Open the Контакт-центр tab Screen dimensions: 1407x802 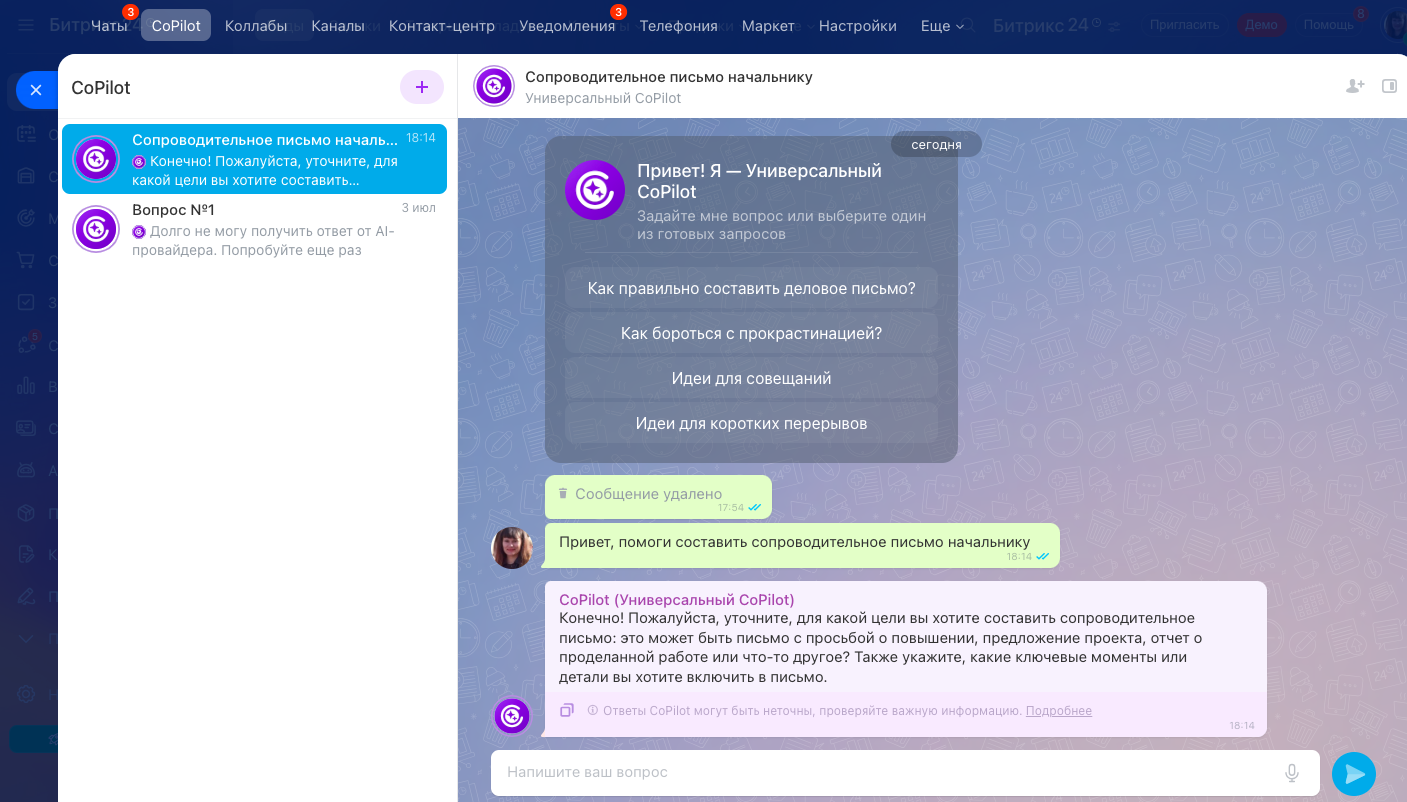coord(442,26)
